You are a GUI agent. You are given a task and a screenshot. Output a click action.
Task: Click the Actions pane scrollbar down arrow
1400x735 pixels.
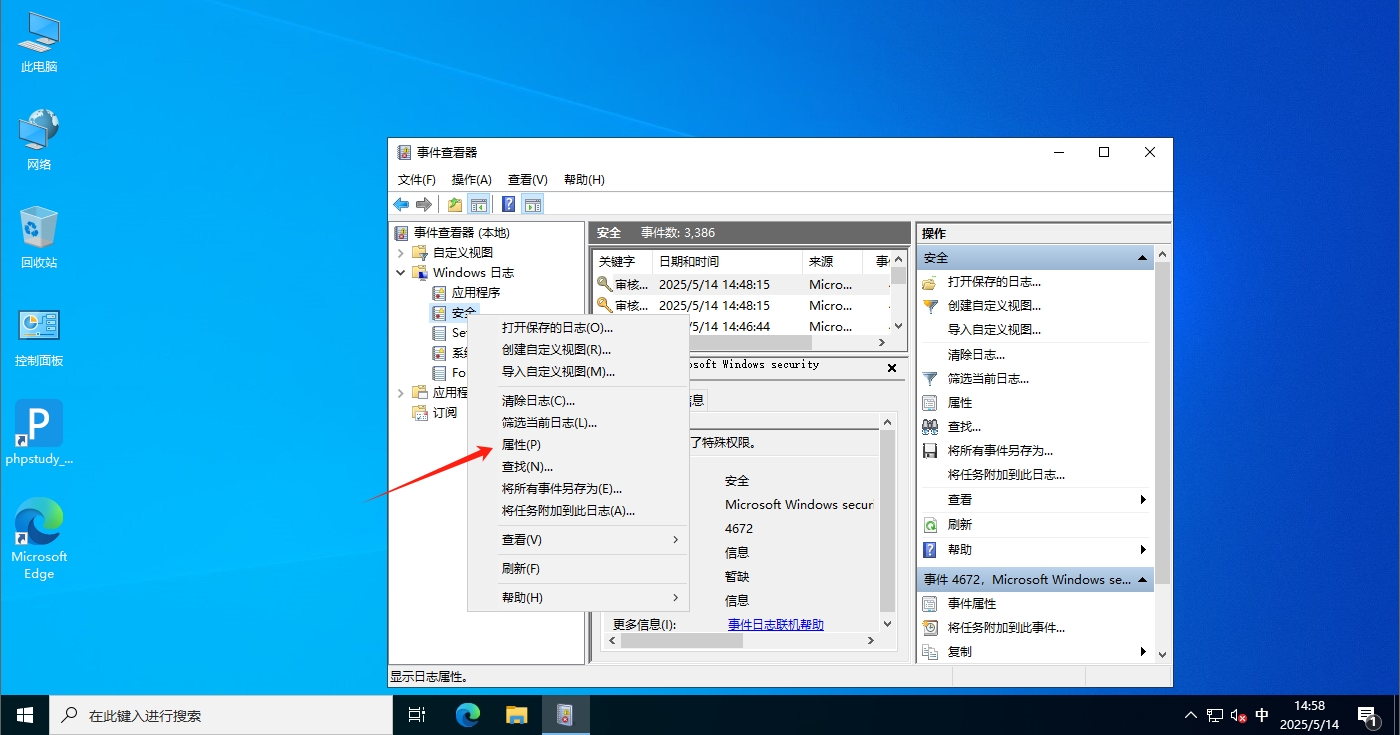tap(1162, 654)
